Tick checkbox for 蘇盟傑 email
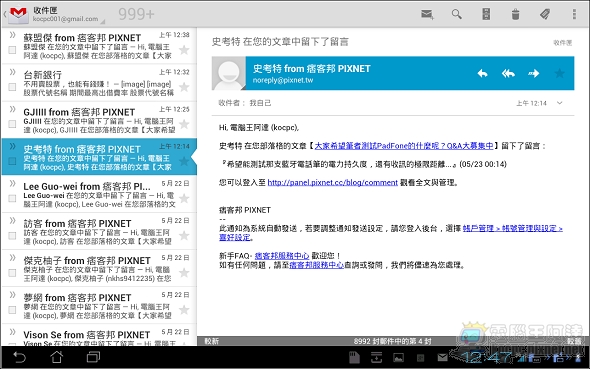The image size is (590, 369). 12,50
